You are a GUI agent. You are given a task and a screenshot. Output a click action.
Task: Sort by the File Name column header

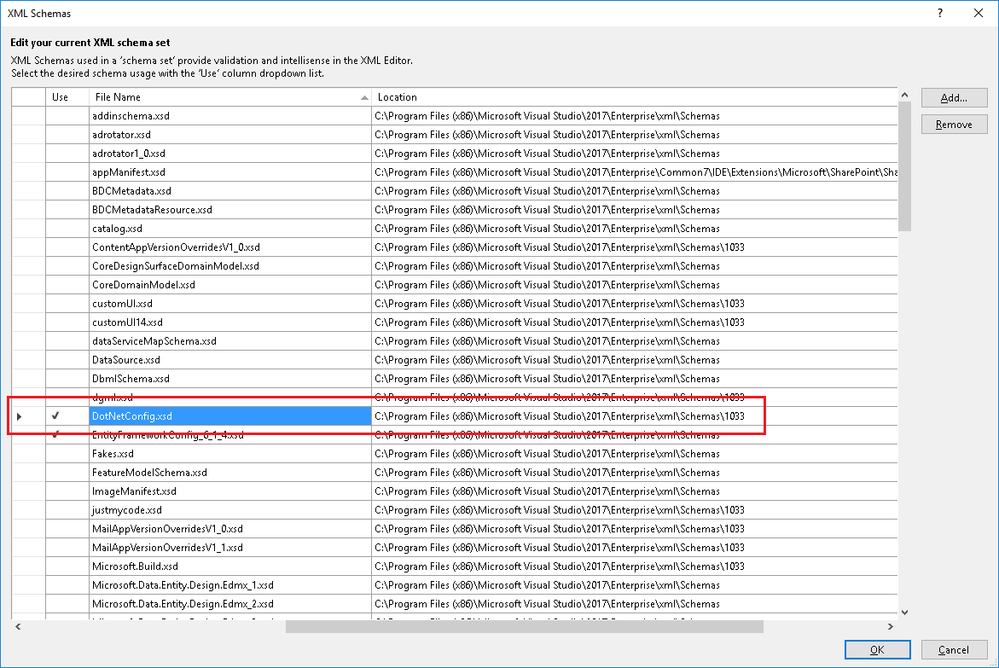[x=230, y=97]
